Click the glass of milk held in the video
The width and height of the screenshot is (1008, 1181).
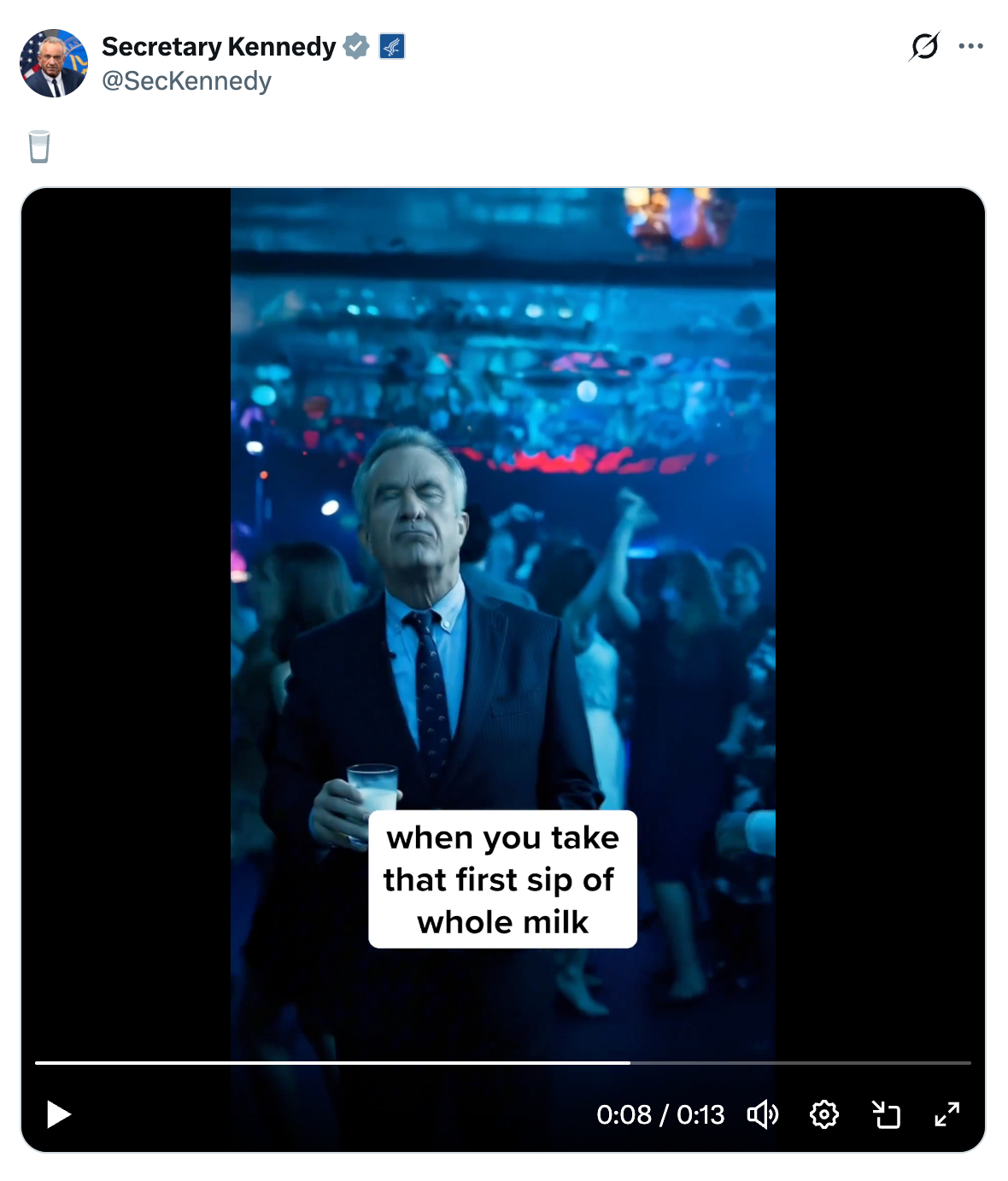click(373, 789)
